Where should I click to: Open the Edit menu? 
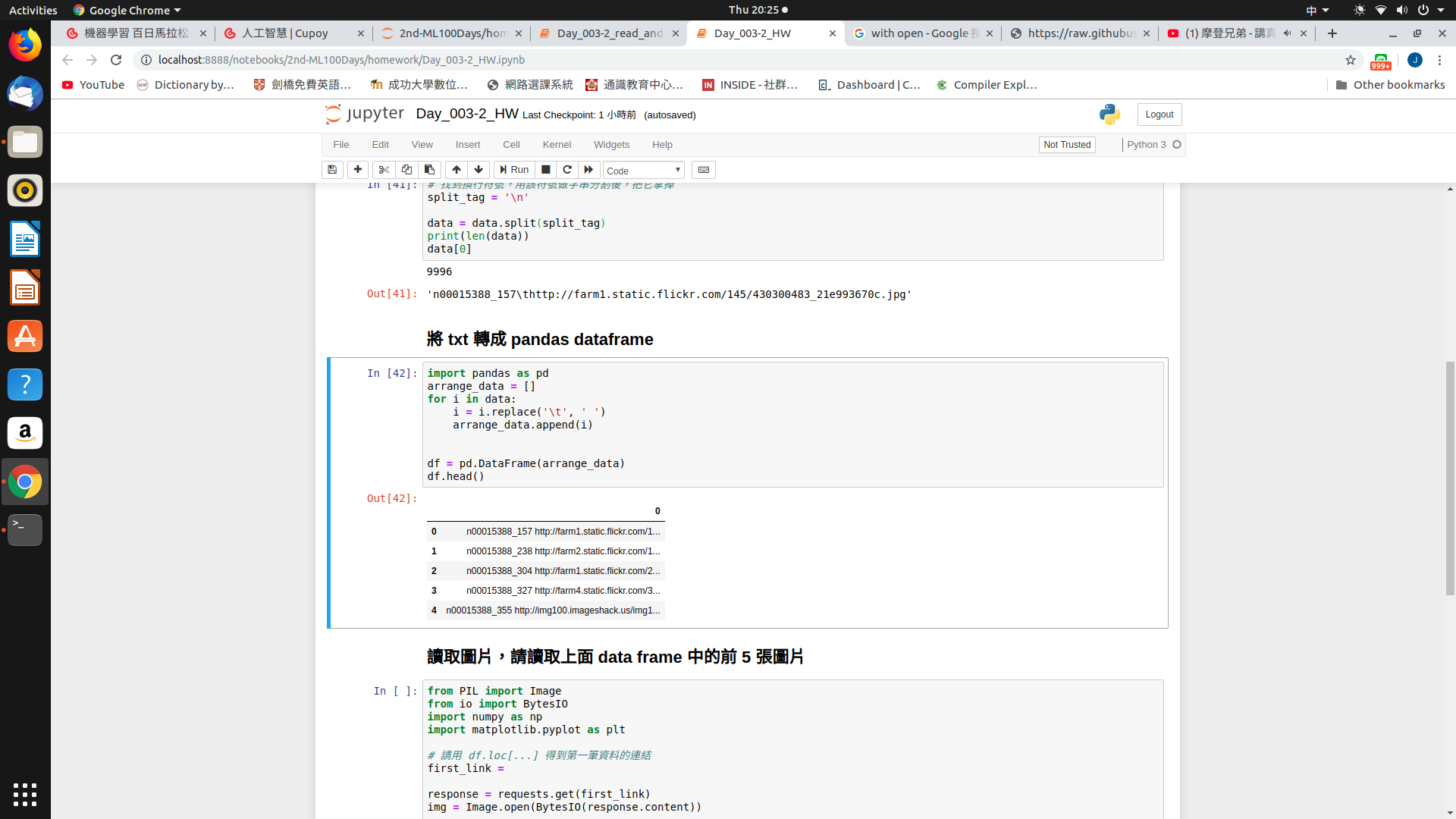coord(381,145)
